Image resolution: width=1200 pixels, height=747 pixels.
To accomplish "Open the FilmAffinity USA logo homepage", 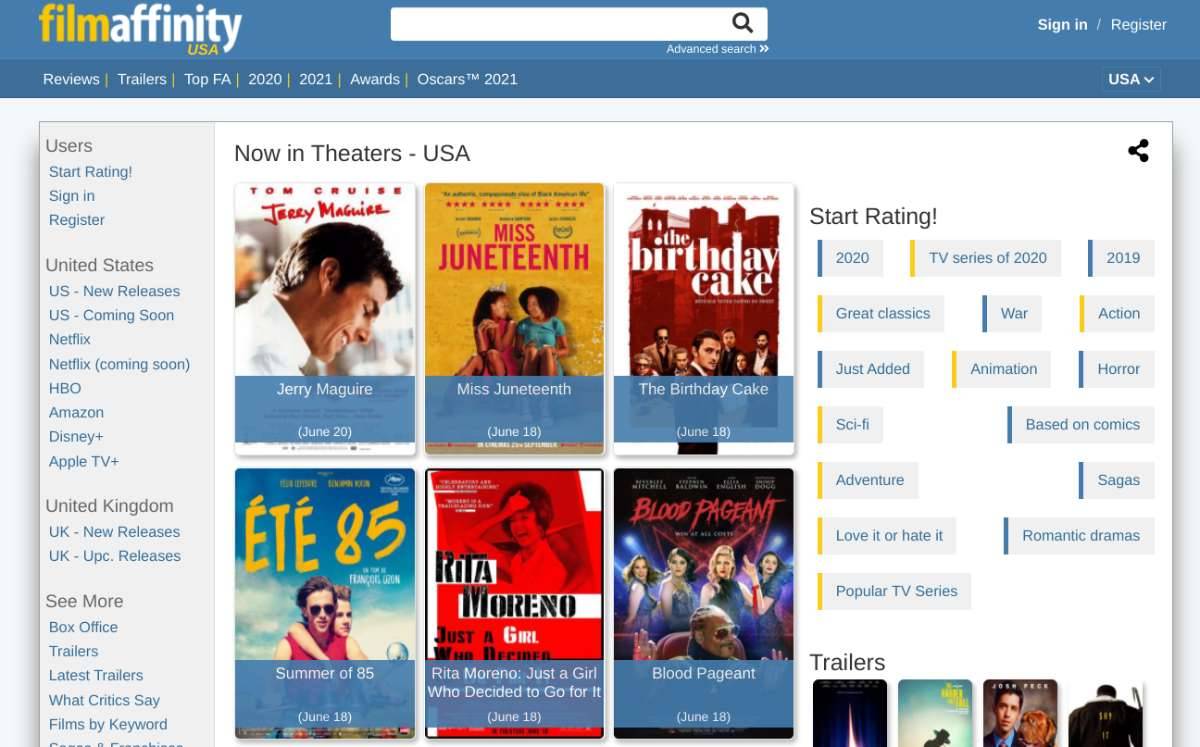I will click(140, 29).
